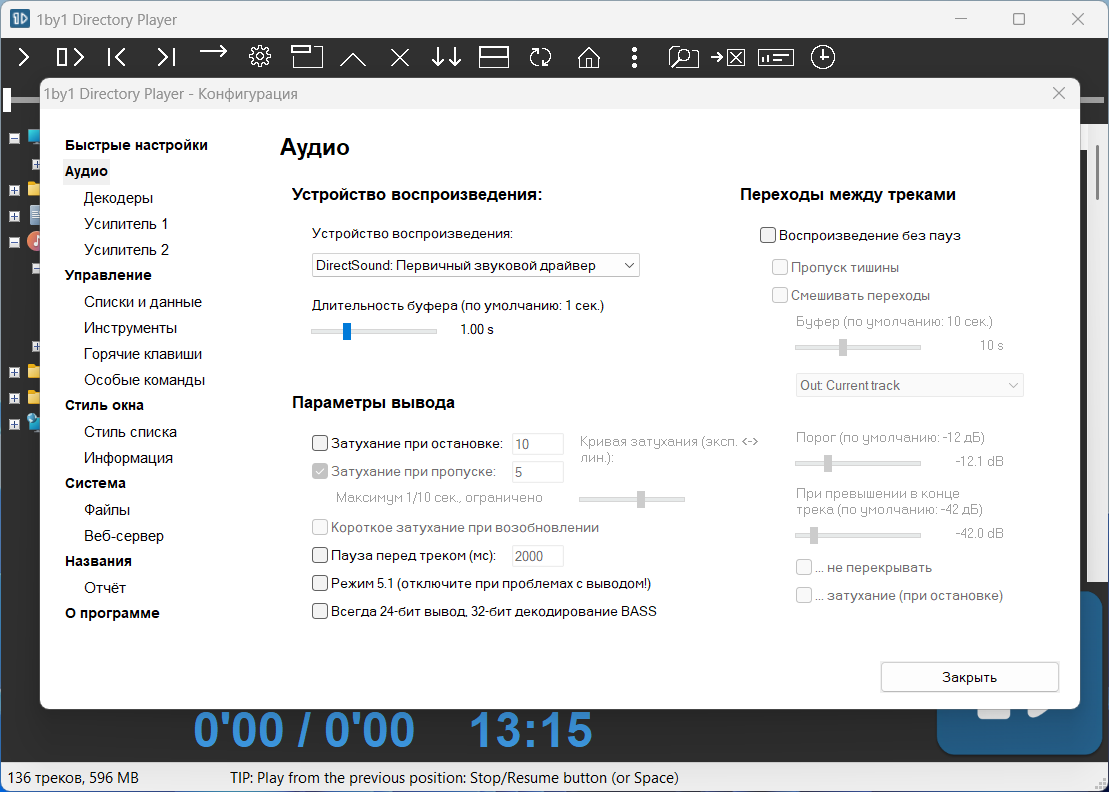Click the display bar icon
This screenshot has height=792, width=1109.
(776, 57)
